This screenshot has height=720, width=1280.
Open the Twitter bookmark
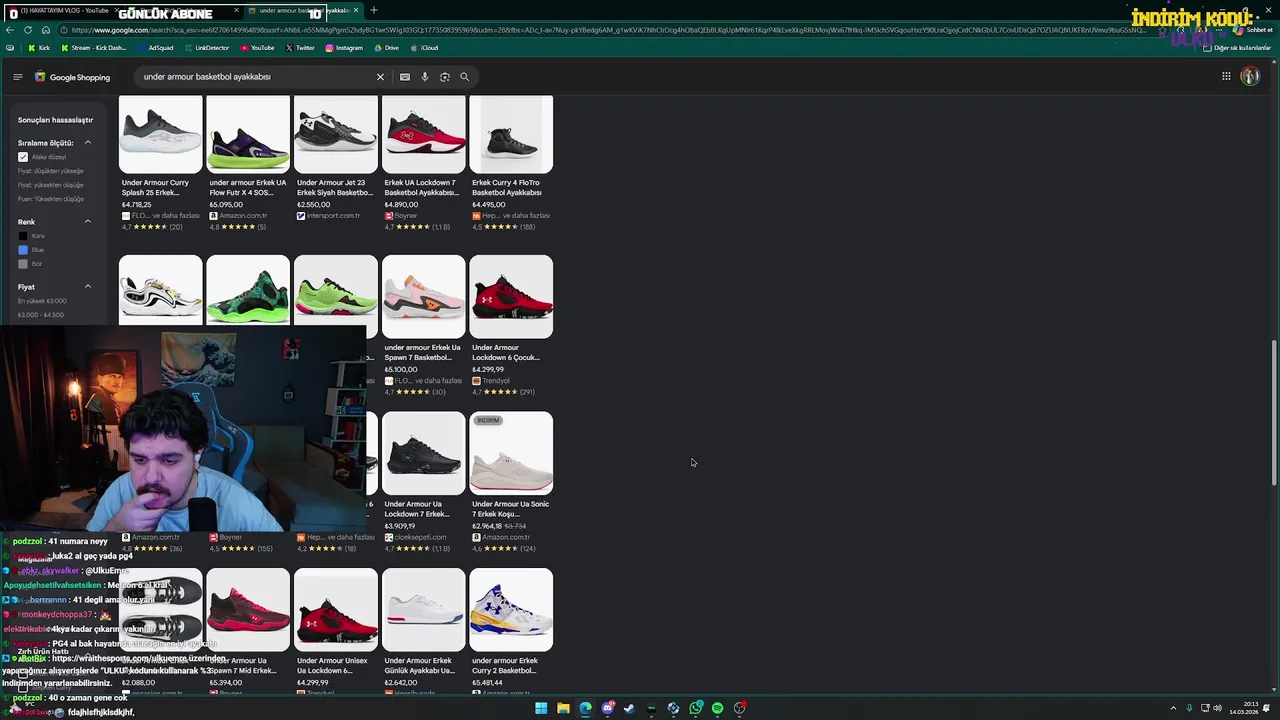pyautogui.click(x=300, y=48)
